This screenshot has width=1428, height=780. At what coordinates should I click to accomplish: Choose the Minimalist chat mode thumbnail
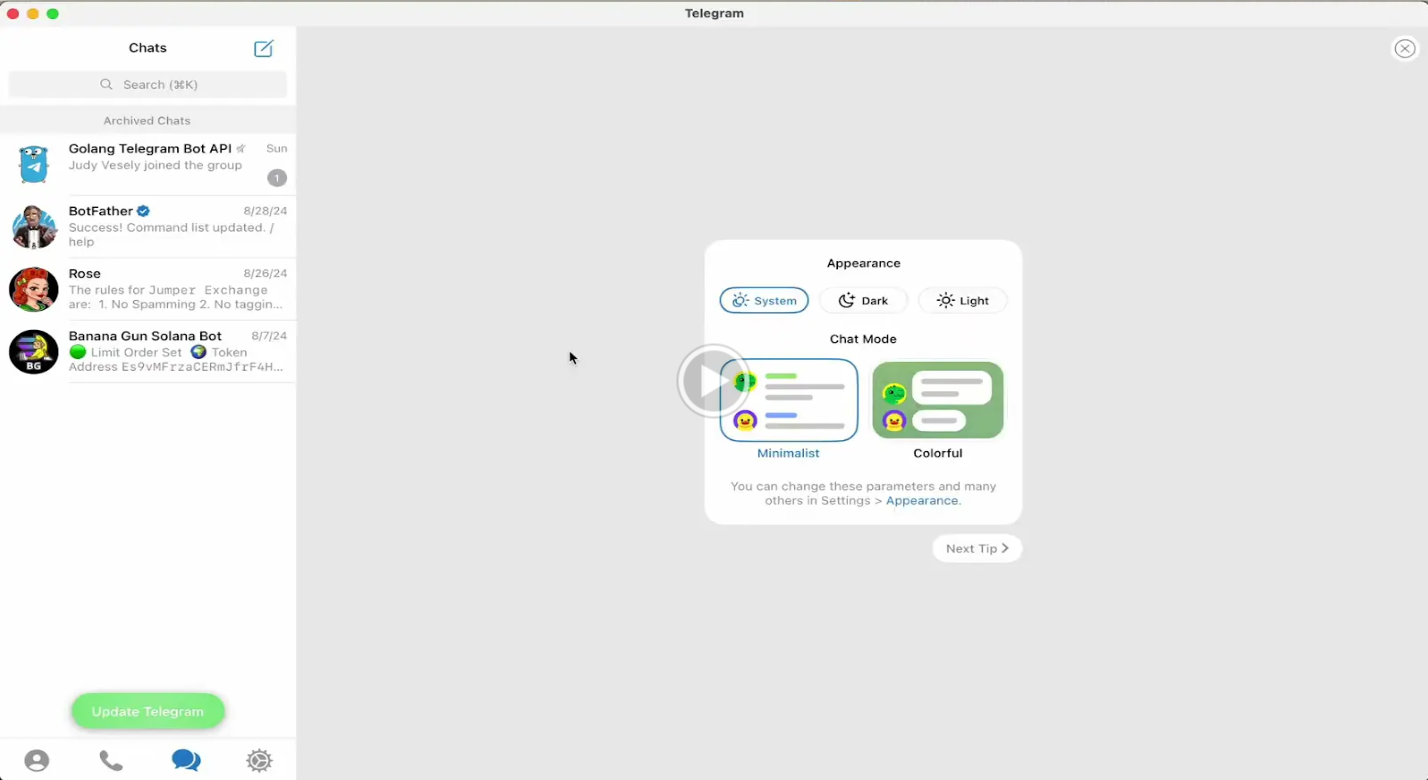789,400
